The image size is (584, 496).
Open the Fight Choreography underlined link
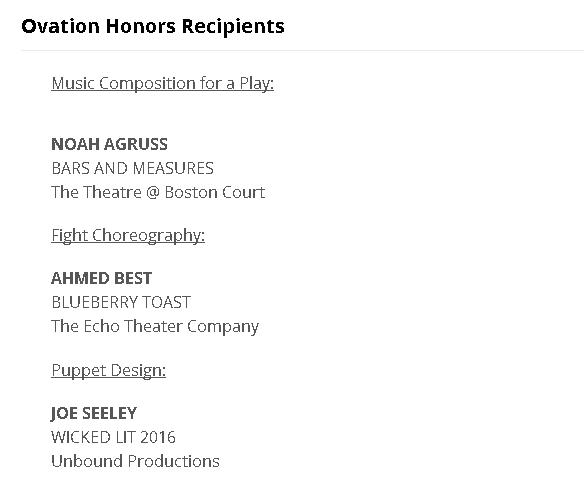click(x=128, y=236)
